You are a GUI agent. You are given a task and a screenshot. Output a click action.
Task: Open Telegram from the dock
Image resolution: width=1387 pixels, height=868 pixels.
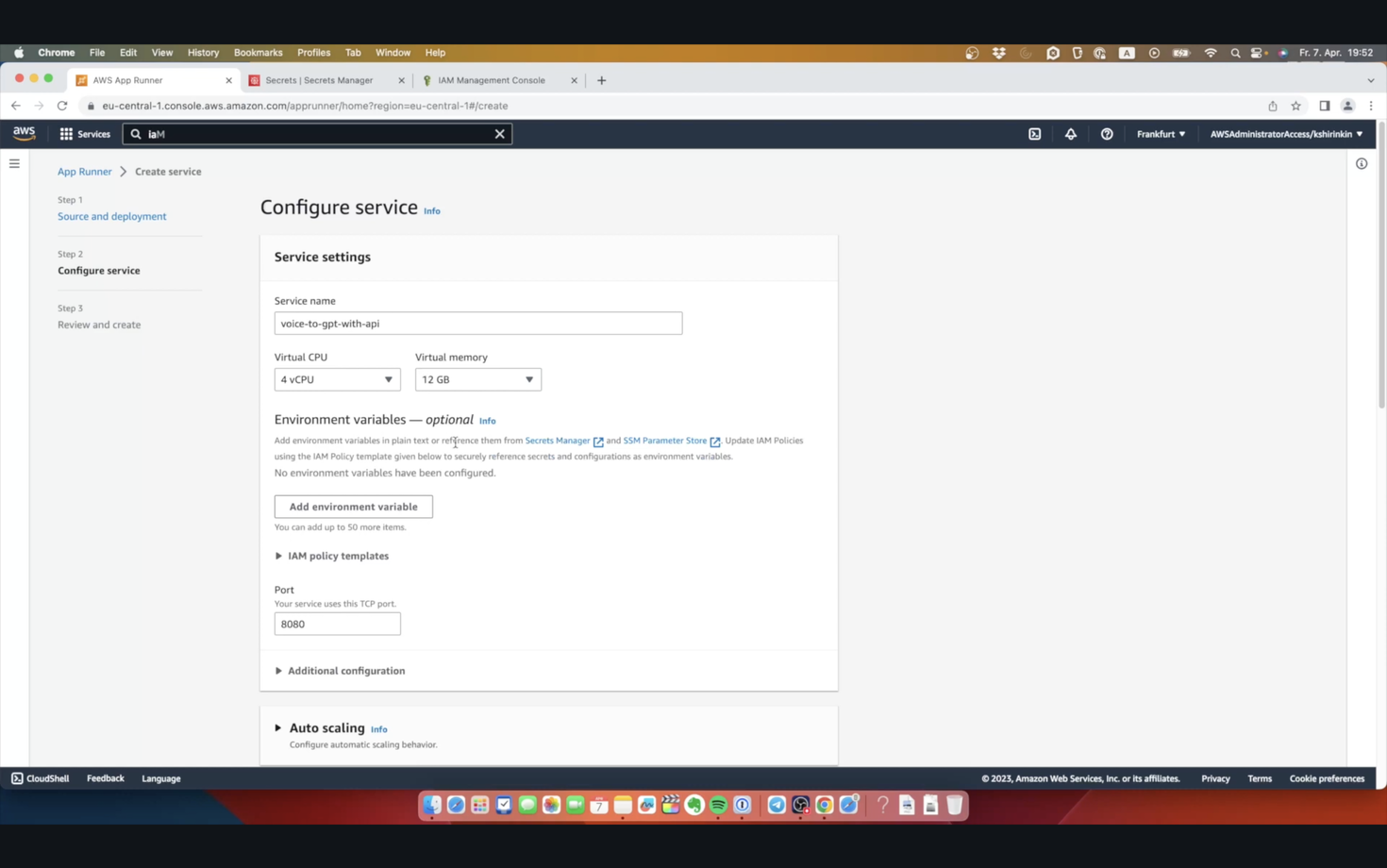click(777, 805)
